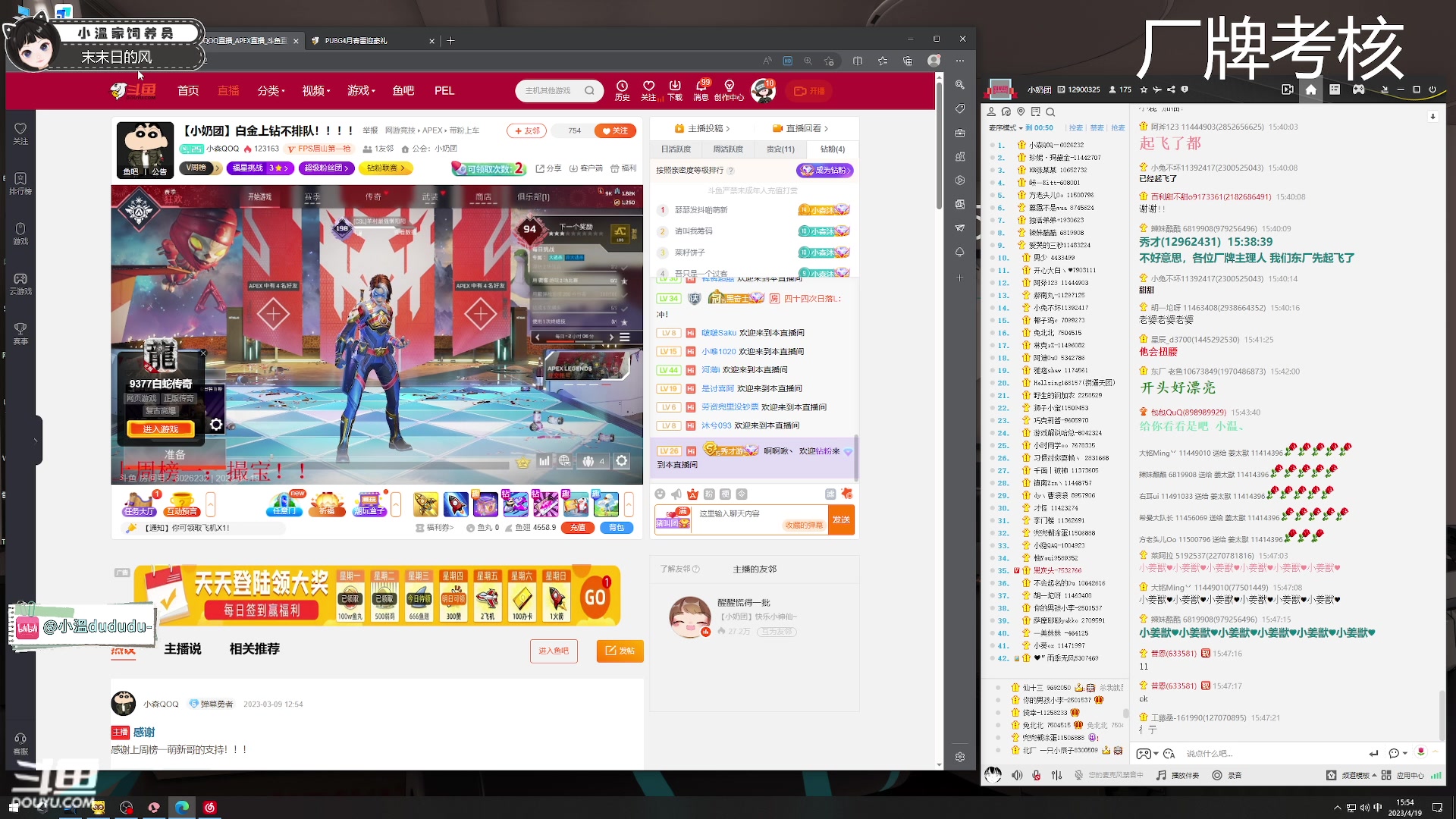
Task: Open 客服 support in the left sidebar
Action: [20, 744]
